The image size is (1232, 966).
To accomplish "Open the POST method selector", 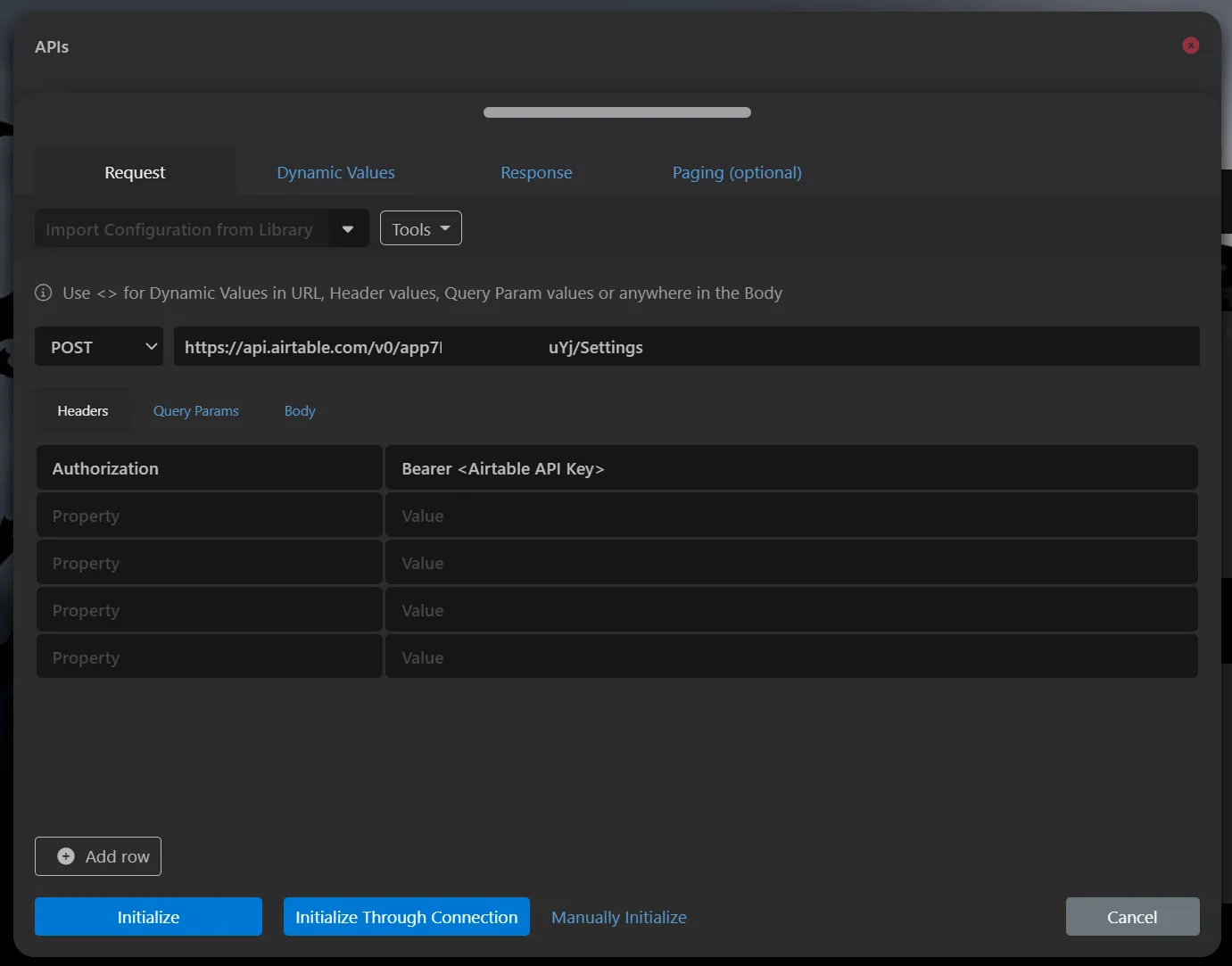I will click(x=99, y=346).
